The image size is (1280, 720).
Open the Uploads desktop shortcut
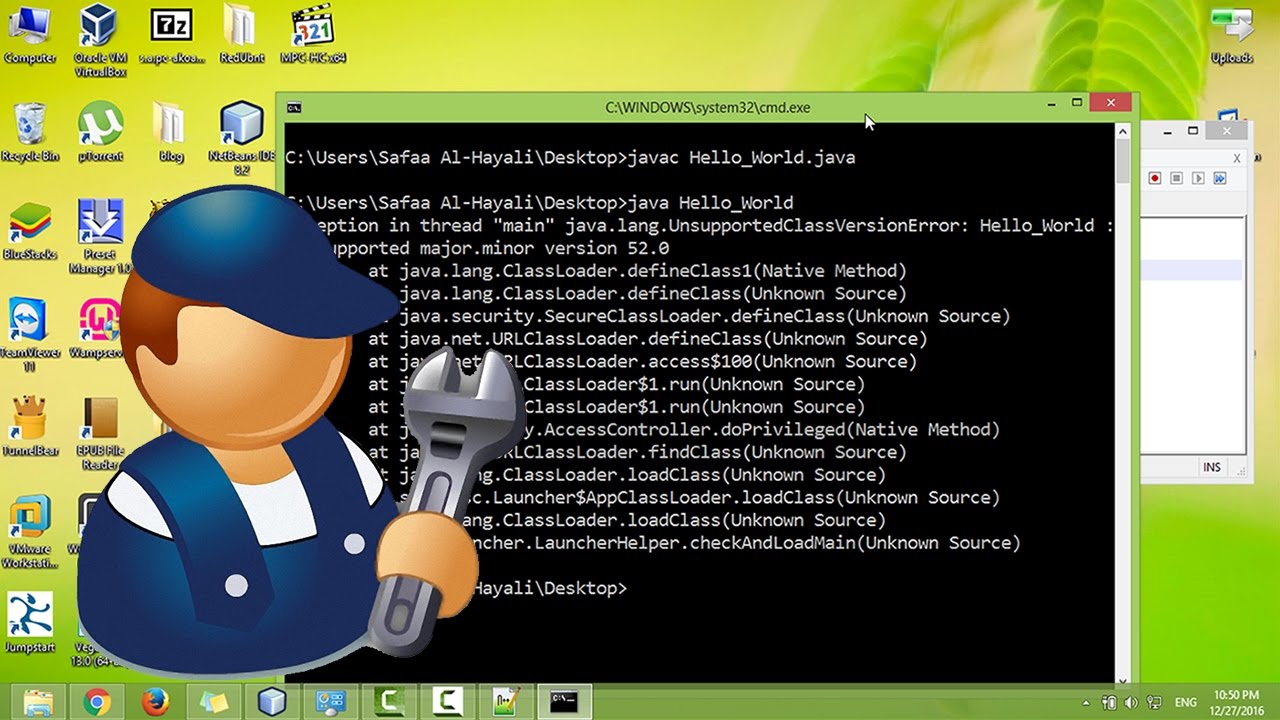[1232, 34]
